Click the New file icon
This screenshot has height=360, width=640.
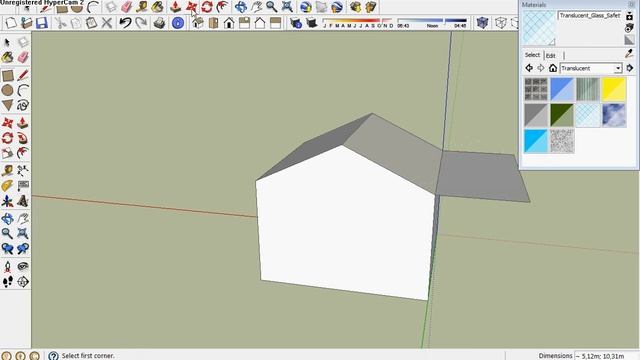(x=11, y=23)
